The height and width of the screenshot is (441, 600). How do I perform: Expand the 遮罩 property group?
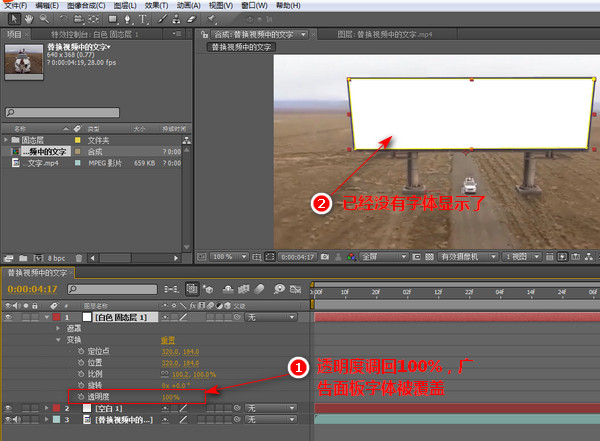coord(58,328)
